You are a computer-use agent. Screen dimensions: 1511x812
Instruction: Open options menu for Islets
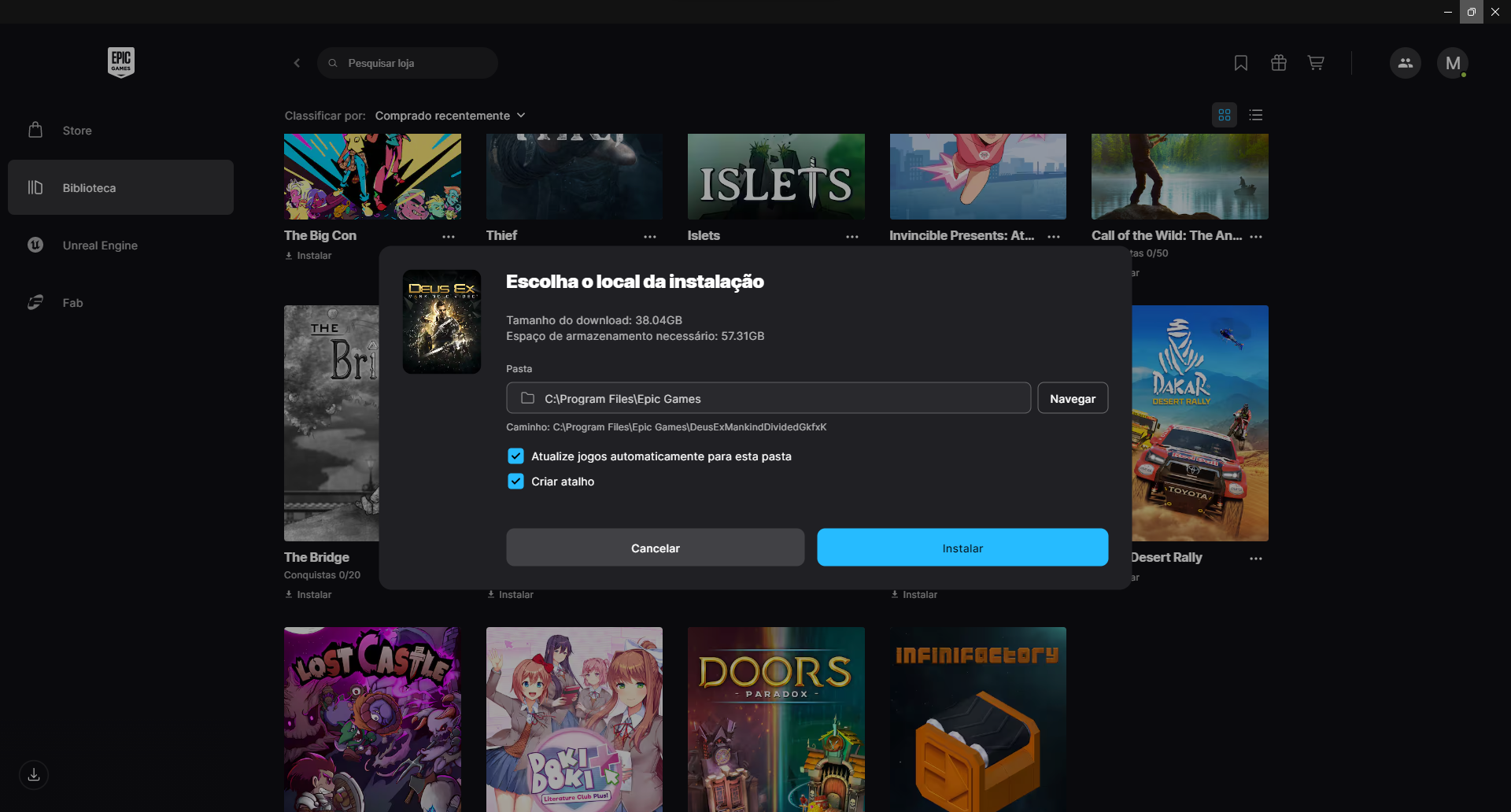852,236
